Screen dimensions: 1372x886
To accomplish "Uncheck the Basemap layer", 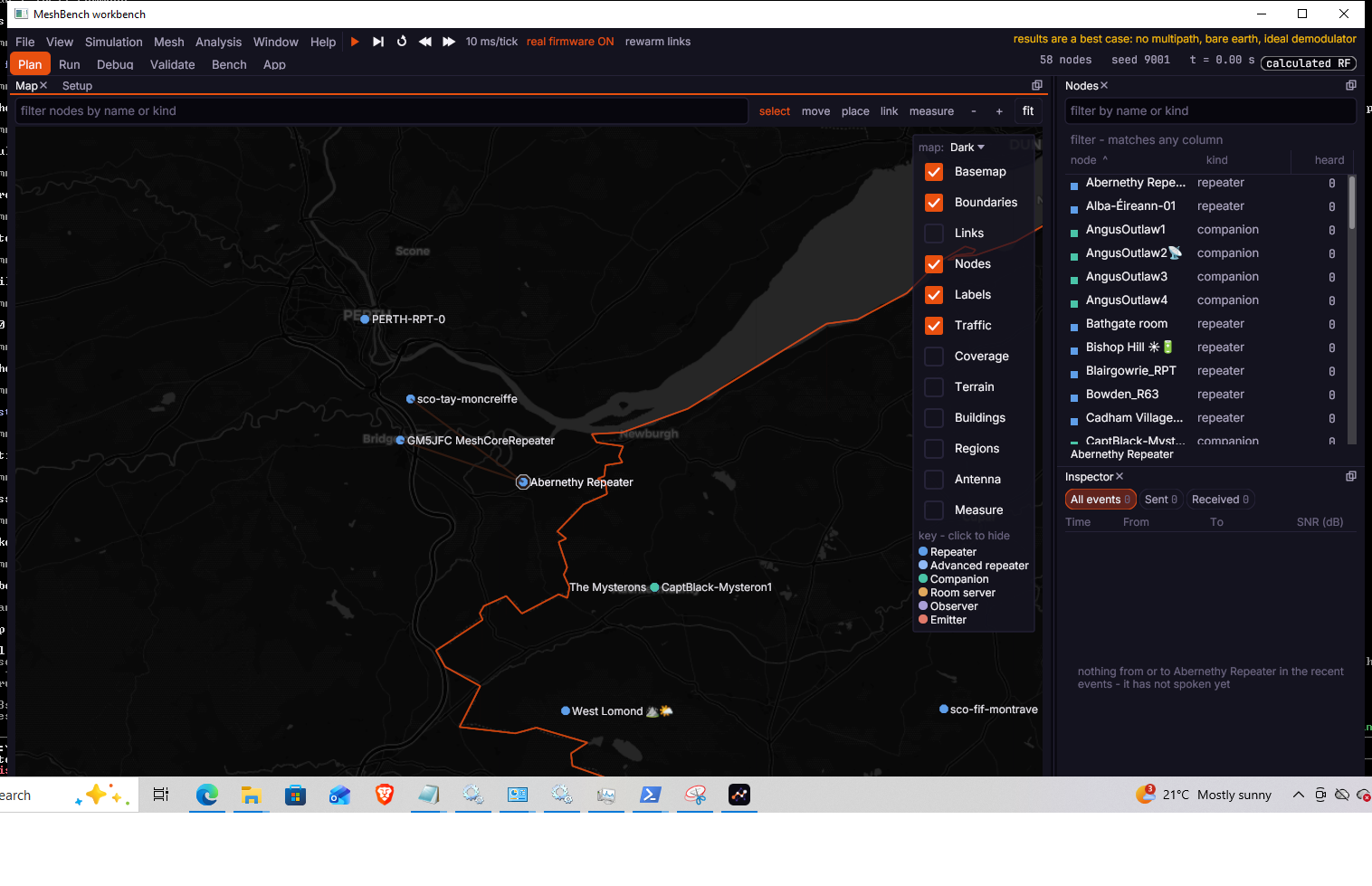I will click(934, 172).
